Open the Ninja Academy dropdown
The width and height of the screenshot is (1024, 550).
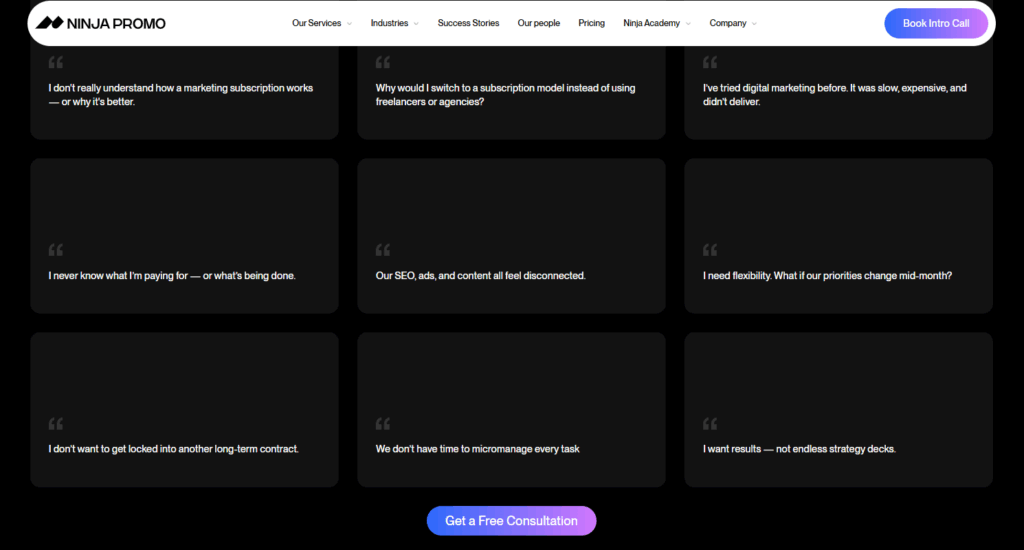click(x=656, y=23)
